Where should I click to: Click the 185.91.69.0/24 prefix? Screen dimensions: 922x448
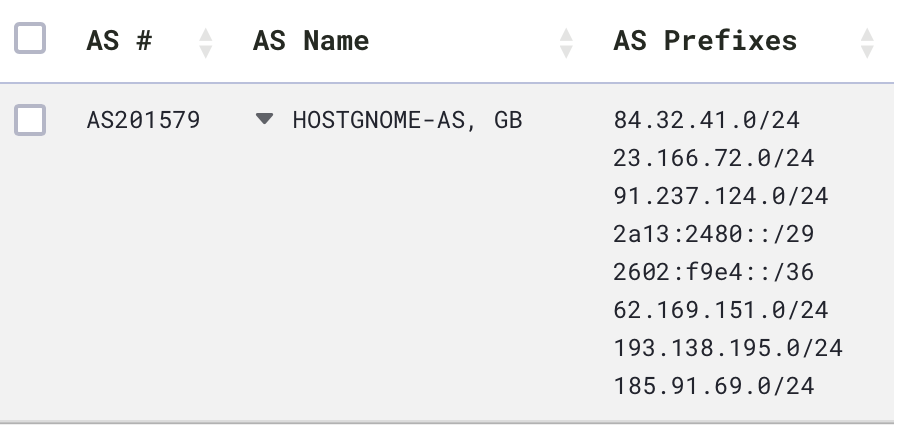coord(714,386)
